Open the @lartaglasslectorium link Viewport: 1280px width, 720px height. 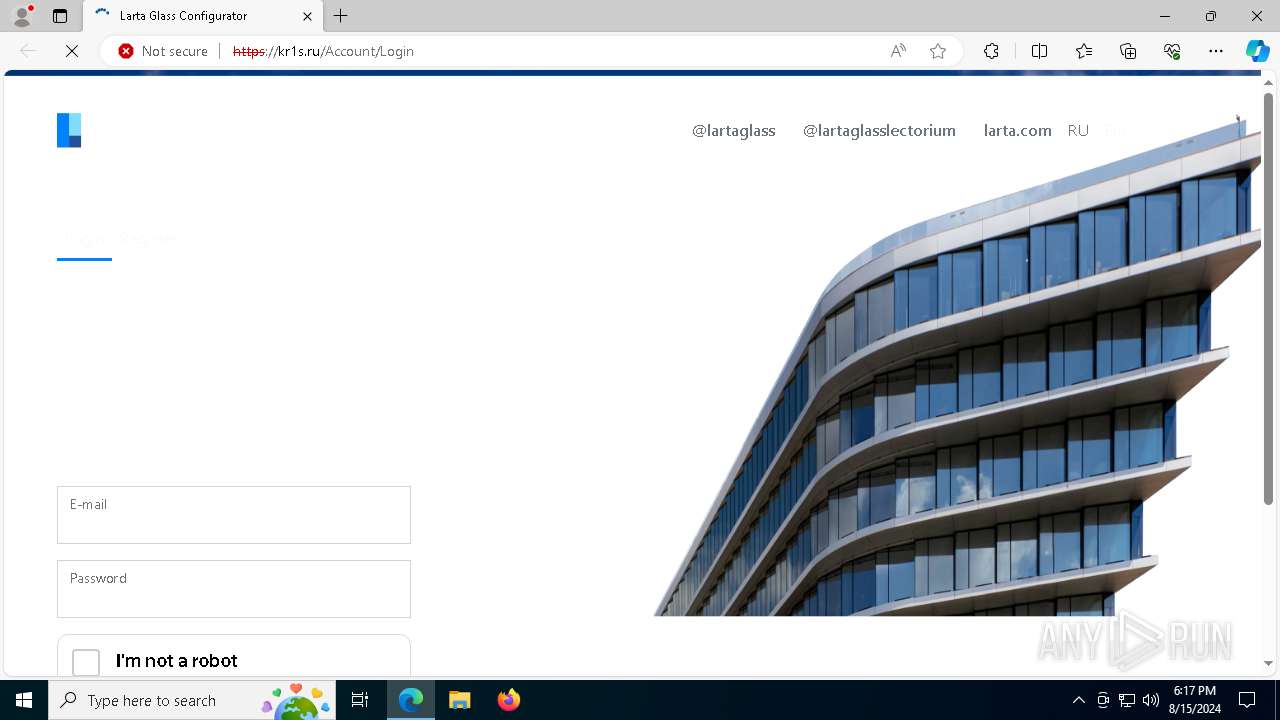point(879,131)
